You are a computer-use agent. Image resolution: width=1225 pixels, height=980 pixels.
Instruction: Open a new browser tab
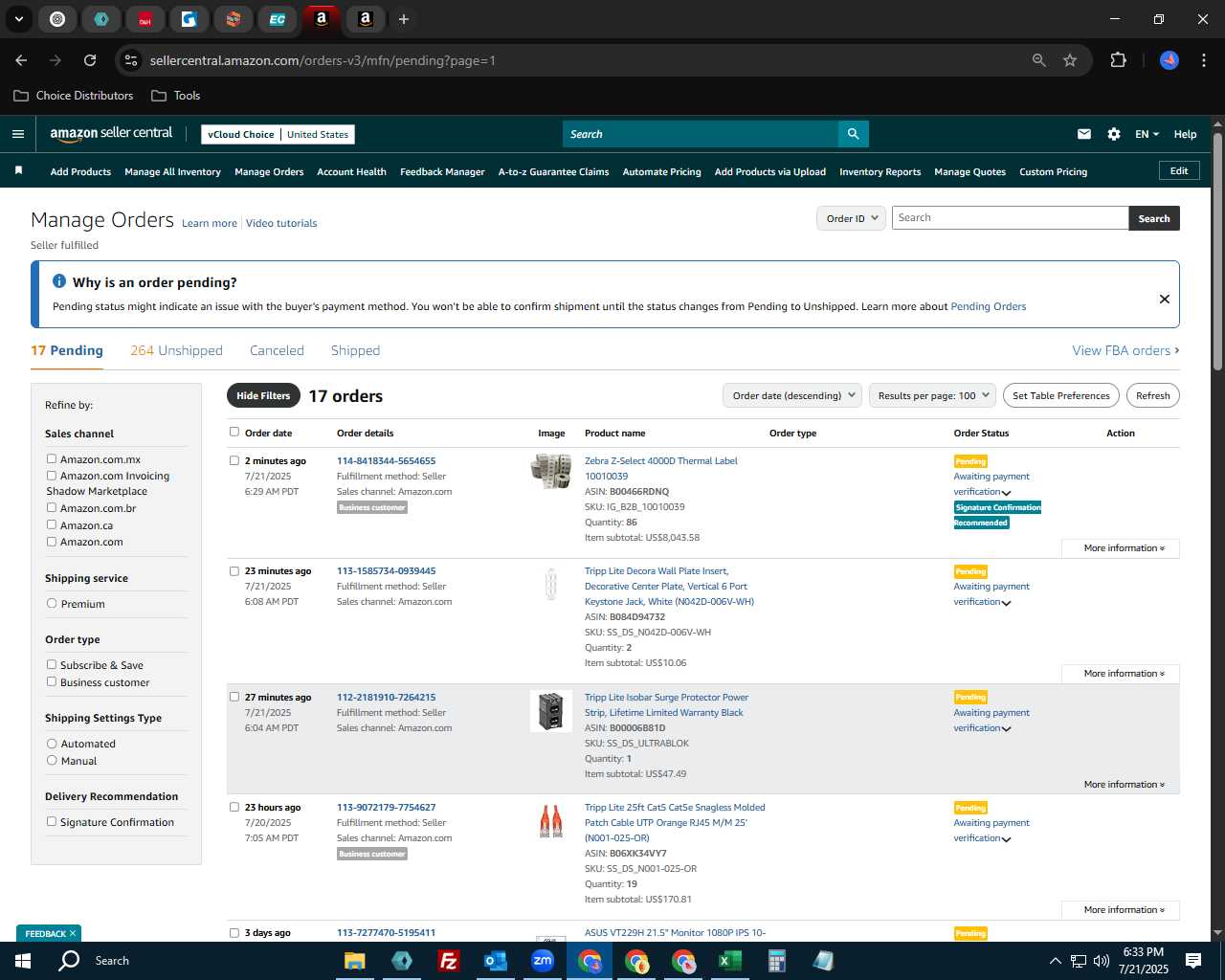[x=404, y=19]
